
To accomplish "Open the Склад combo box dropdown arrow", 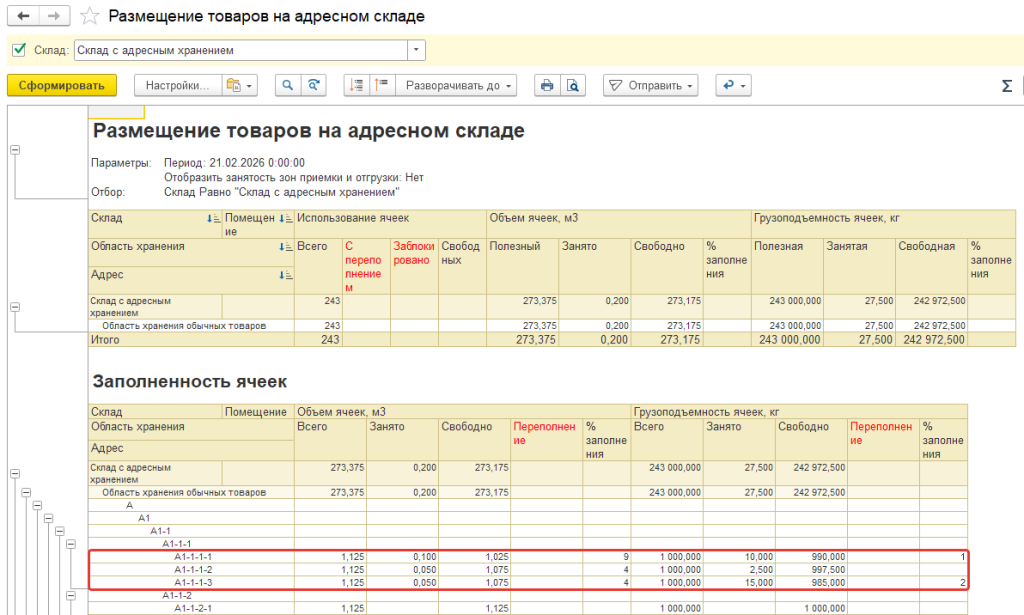I will click(x=416, y=50).
